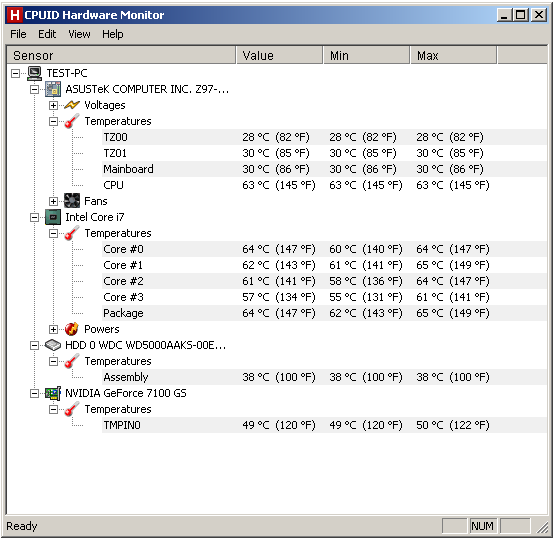Select the Core #0 row
Viewport: 557px width, 544px height.
(324, 249)
